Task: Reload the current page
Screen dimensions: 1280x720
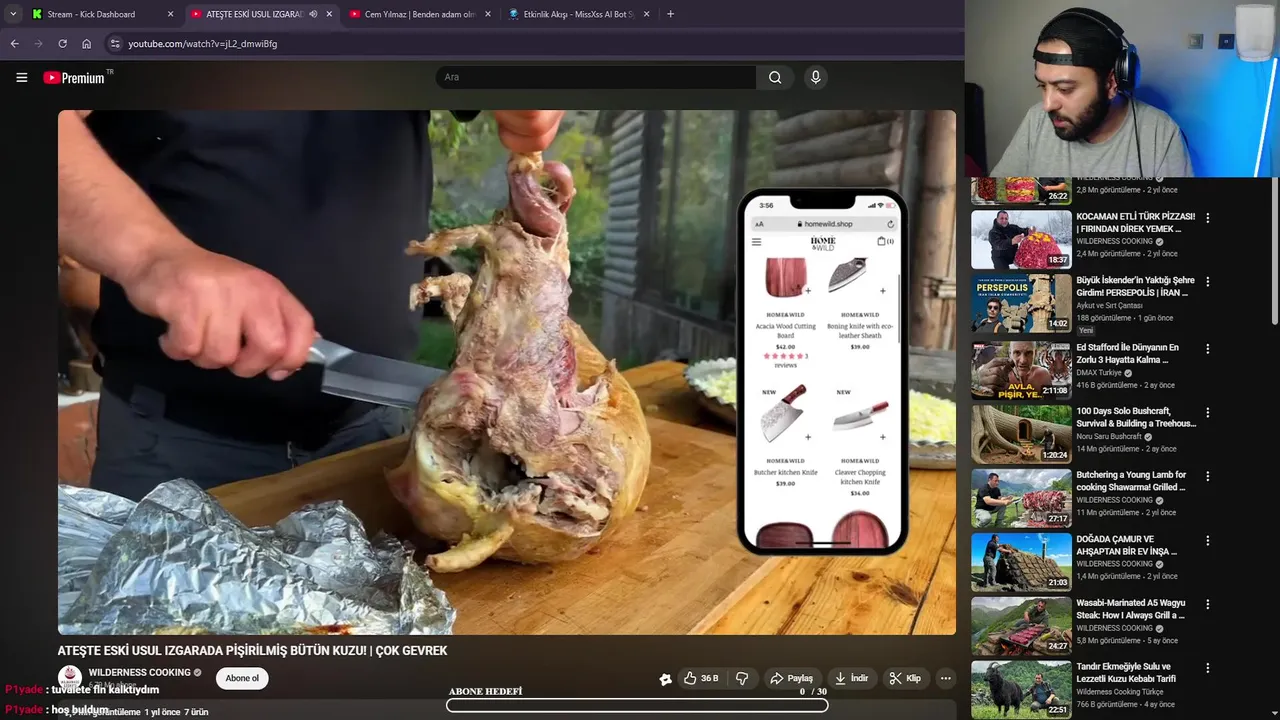Action: [62, 44]
